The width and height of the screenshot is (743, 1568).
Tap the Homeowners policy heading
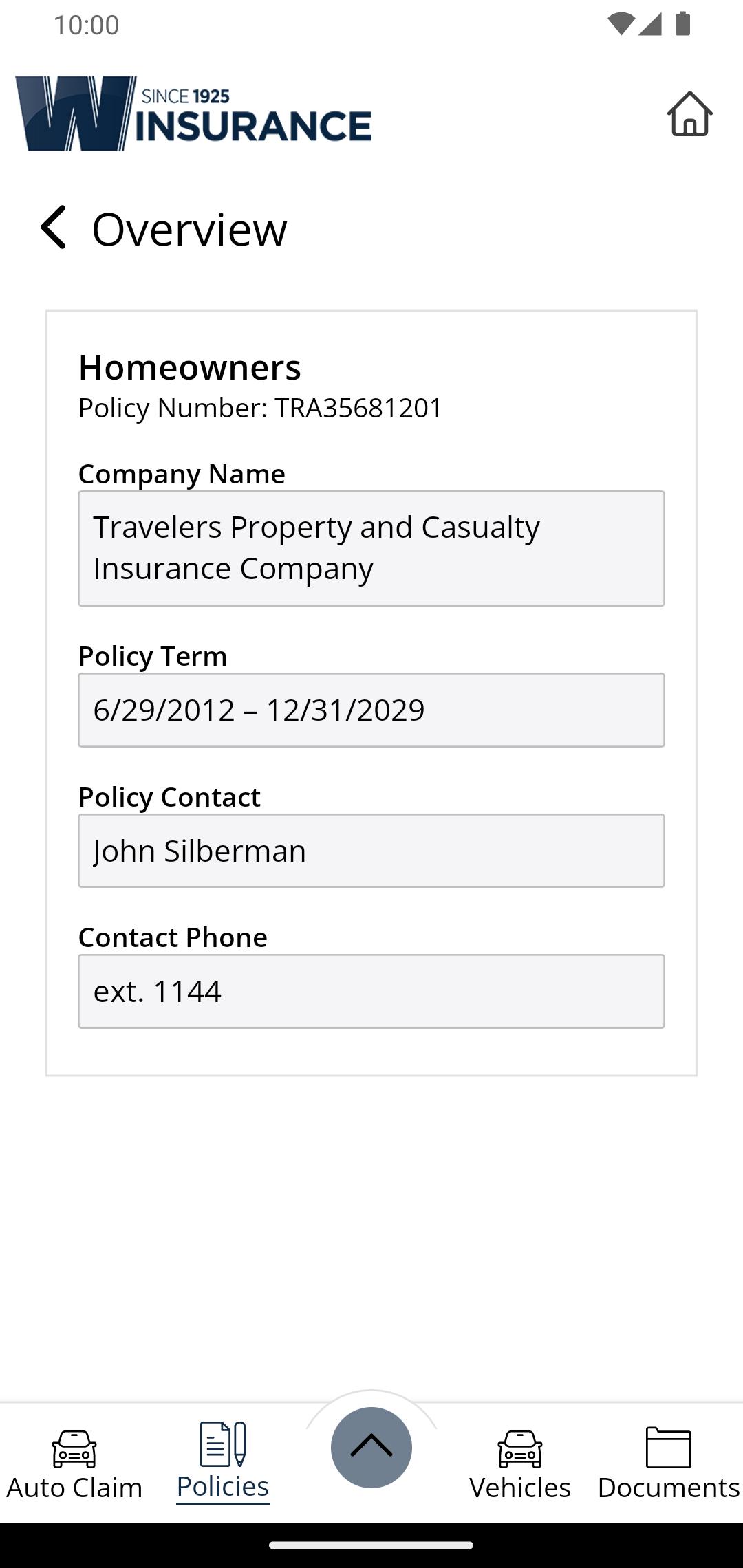(190, 367)
